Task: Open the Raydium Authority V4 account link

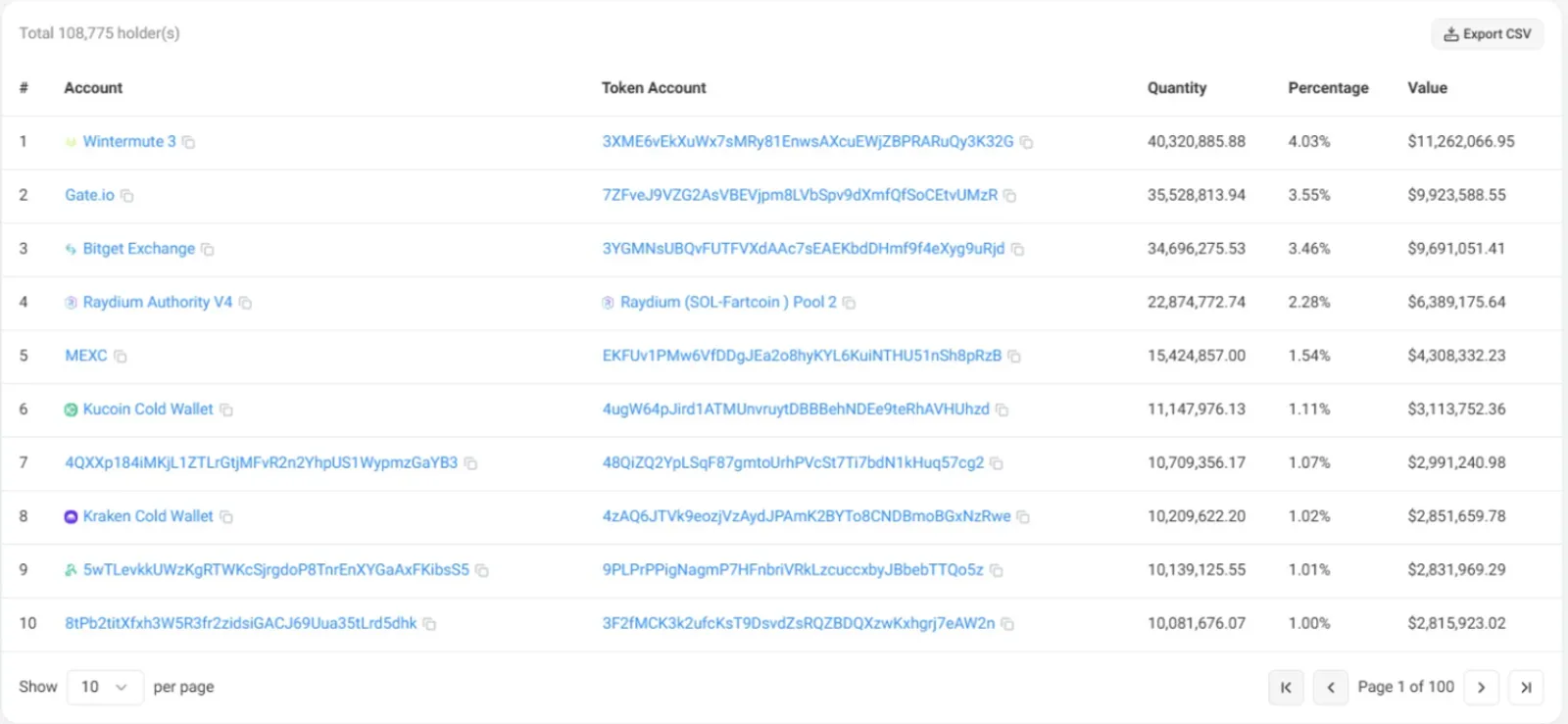Action: 157,302
